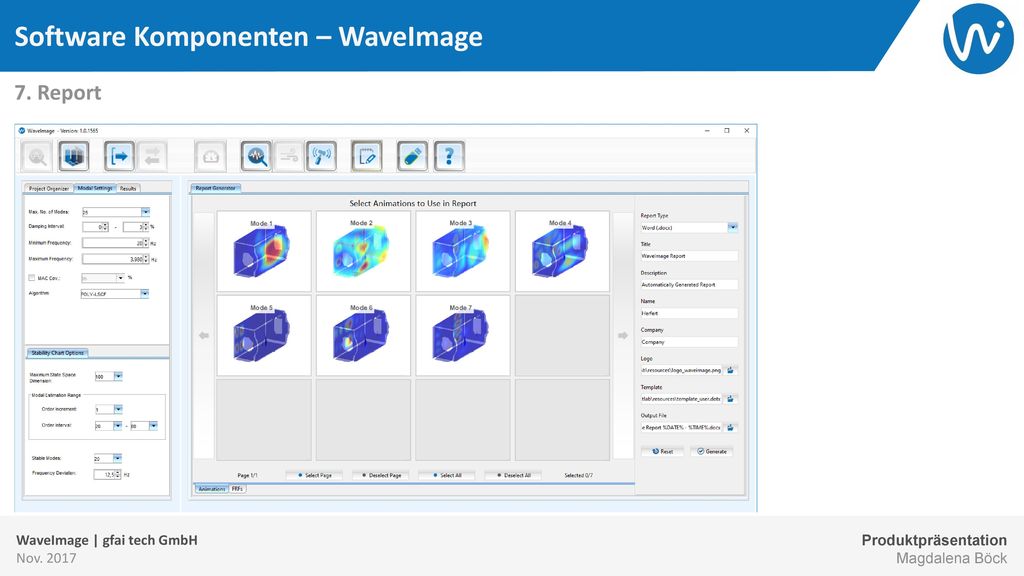
Task: Browse for the Output File location
Action: (x=731, y=428)
